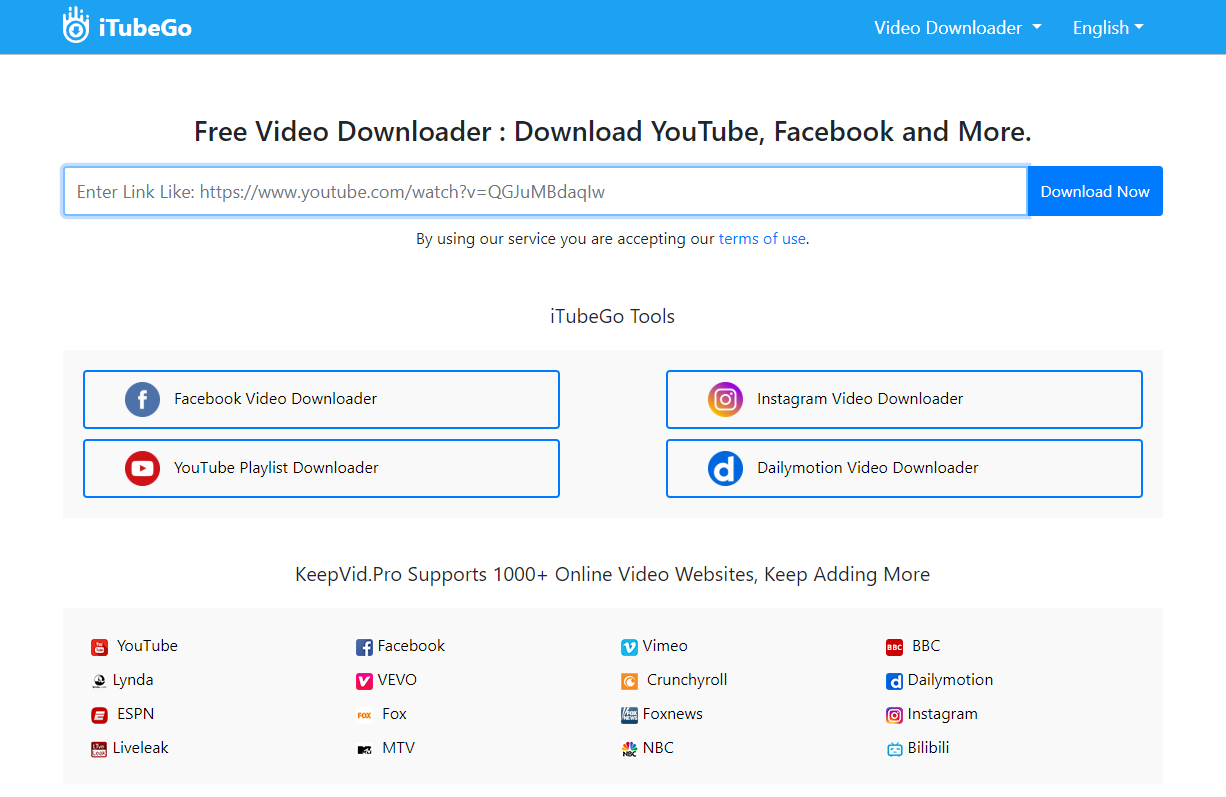Screen dimensions: 1226x797
Task: Open the Video Downloader dropdown menu
Action: [x=958, y=28]
